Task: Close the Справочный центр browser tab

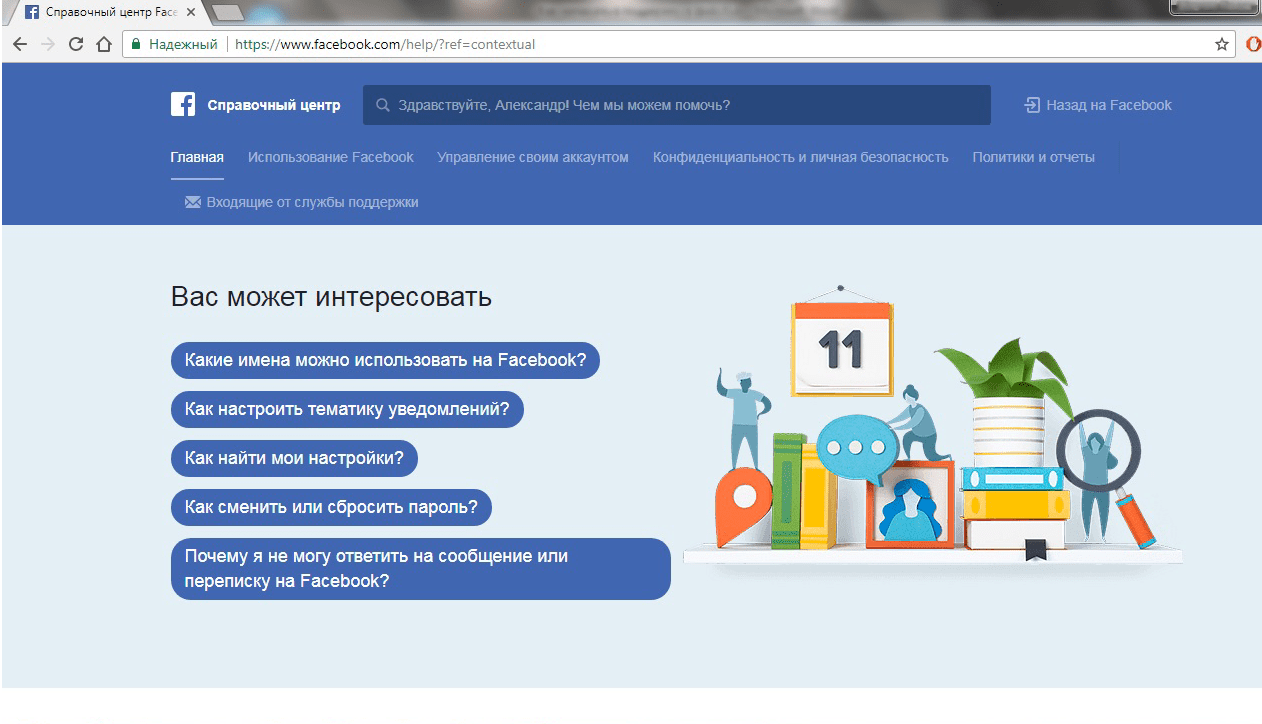Action: (191, 13)
